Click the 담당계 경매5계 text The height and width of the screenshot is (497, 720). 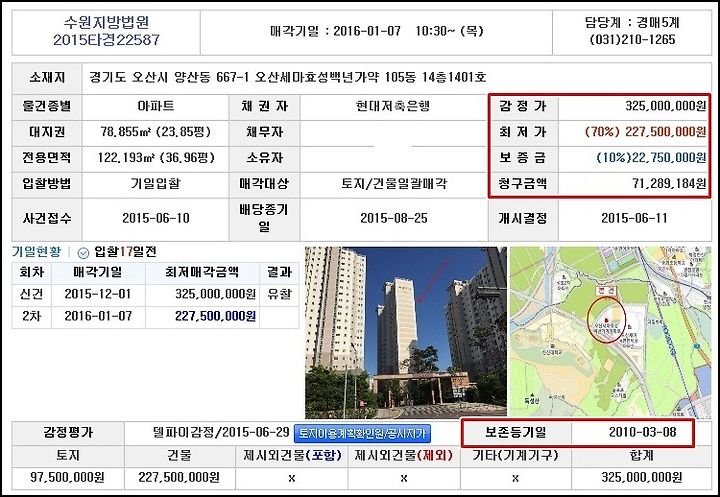click(x=632, y=23)
